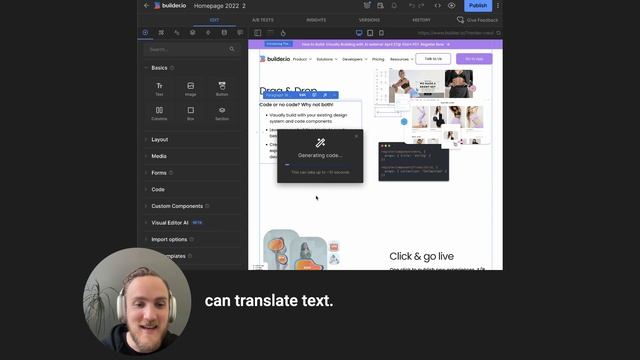Screen dimensions: 640x360
Task: Collapse the Basics section
Action: pyautogui.click(x=159, y=68)
